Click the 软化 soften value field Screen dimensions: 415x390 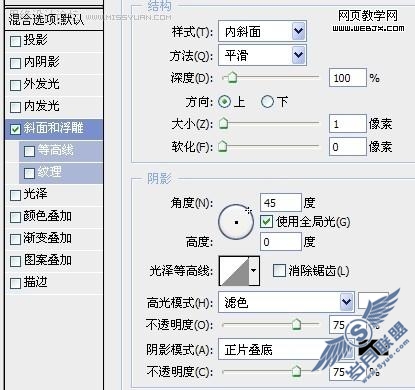coord(348,147)
